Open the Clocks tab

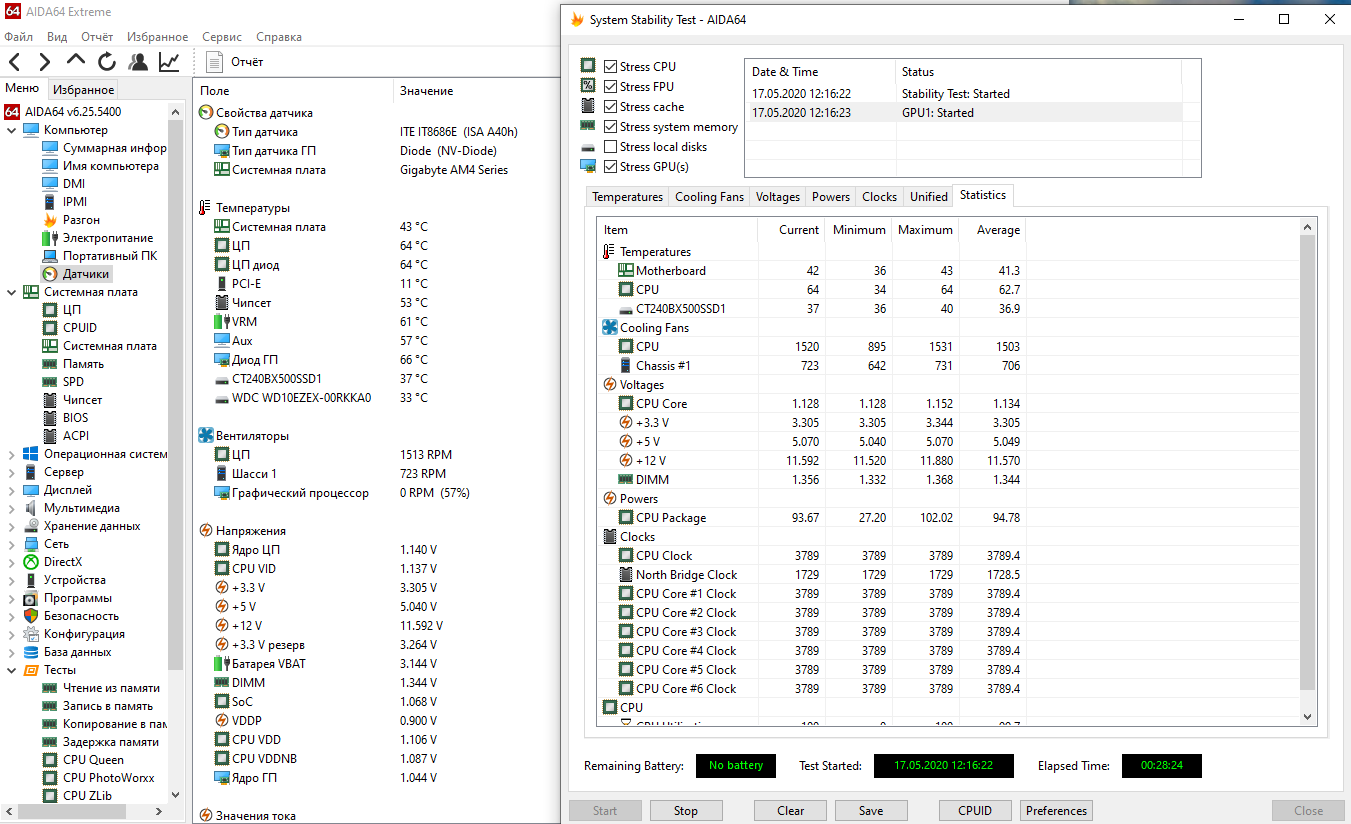point(879,197)
